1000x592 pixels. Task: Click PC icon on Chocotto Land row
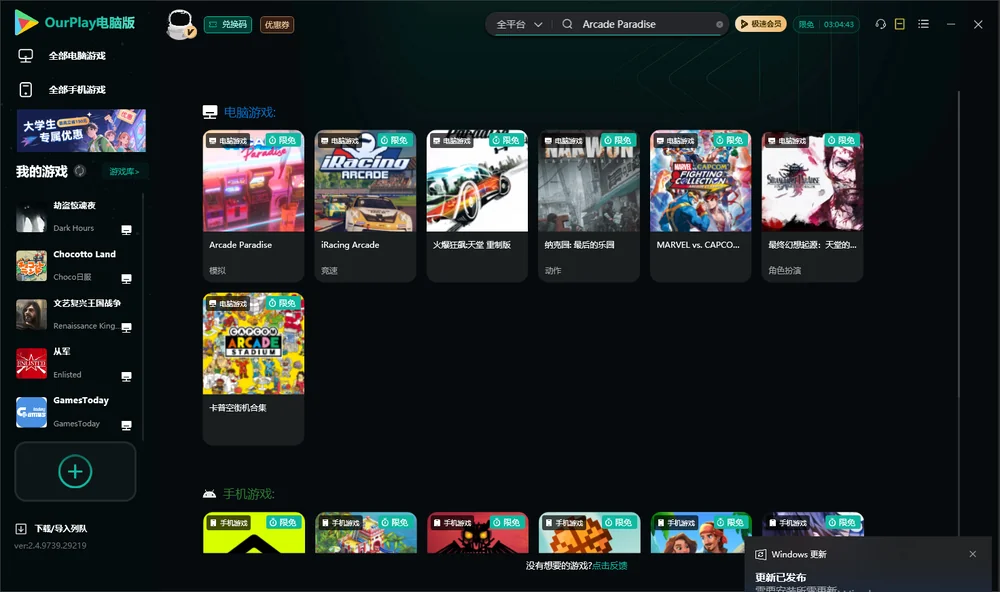[x=126, y=279]
